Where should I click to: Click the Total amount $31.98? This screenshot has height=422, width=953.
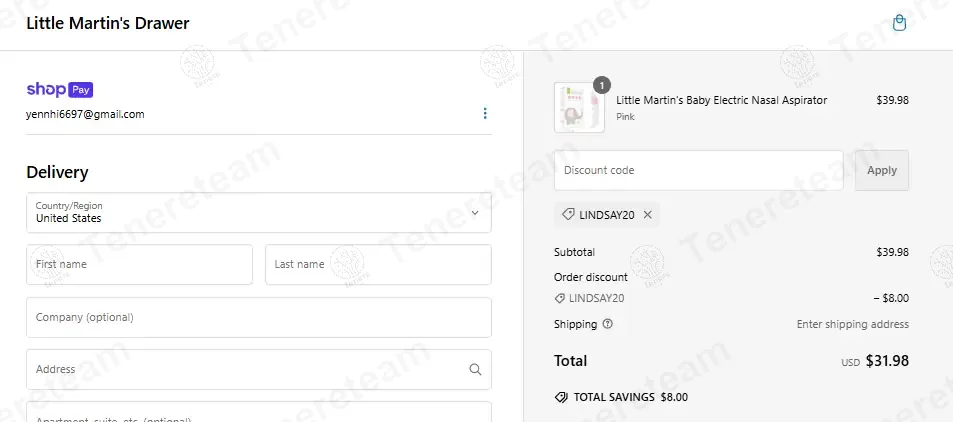click(x=887, y=361)
